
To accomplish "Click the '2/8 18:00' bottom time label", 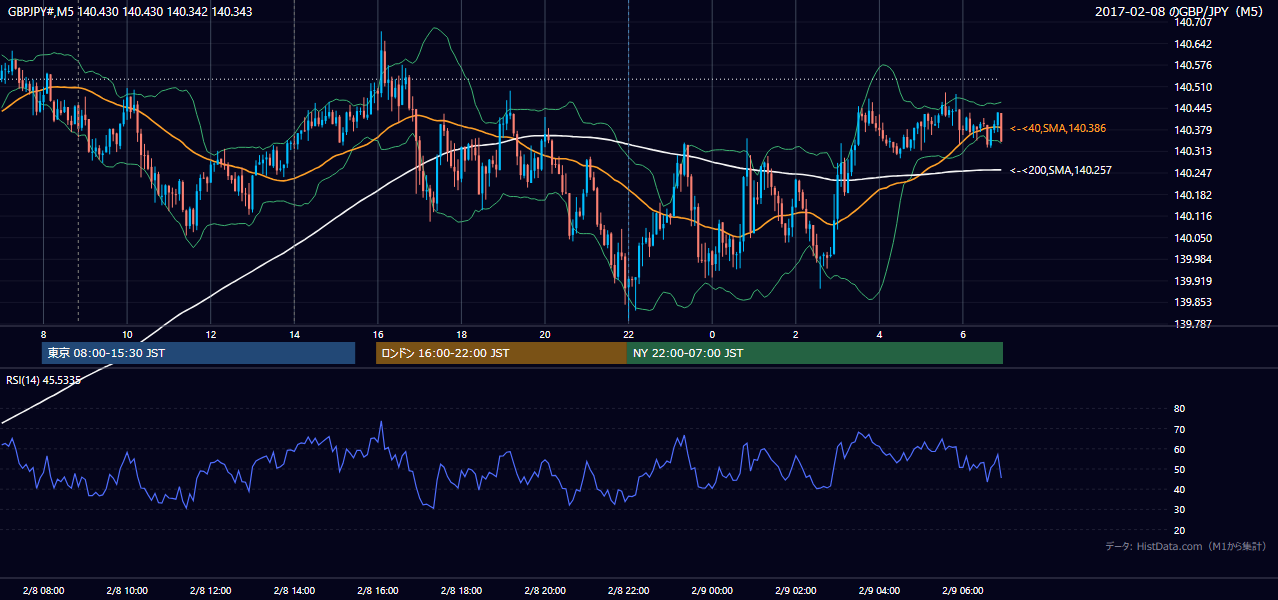I will click(461, 591).
